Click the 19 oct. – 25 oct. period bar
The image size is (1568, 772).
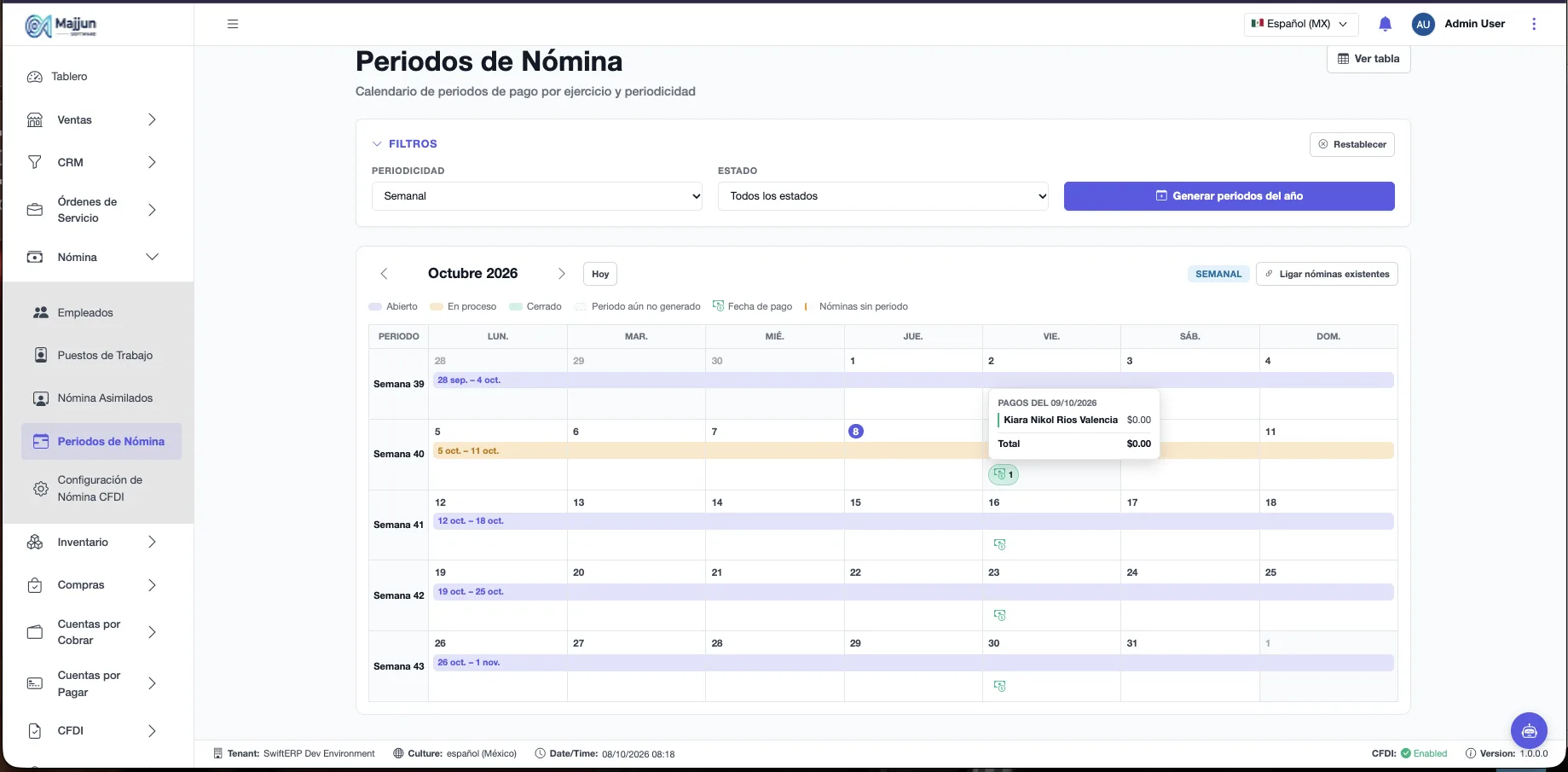click(913, 592)
